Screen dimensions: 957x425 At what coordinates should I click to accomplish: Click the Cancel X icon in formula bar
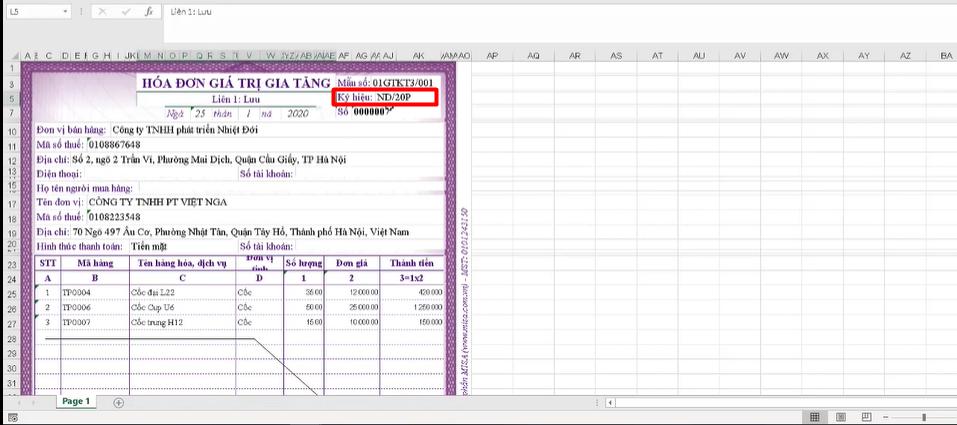point(102,12)
